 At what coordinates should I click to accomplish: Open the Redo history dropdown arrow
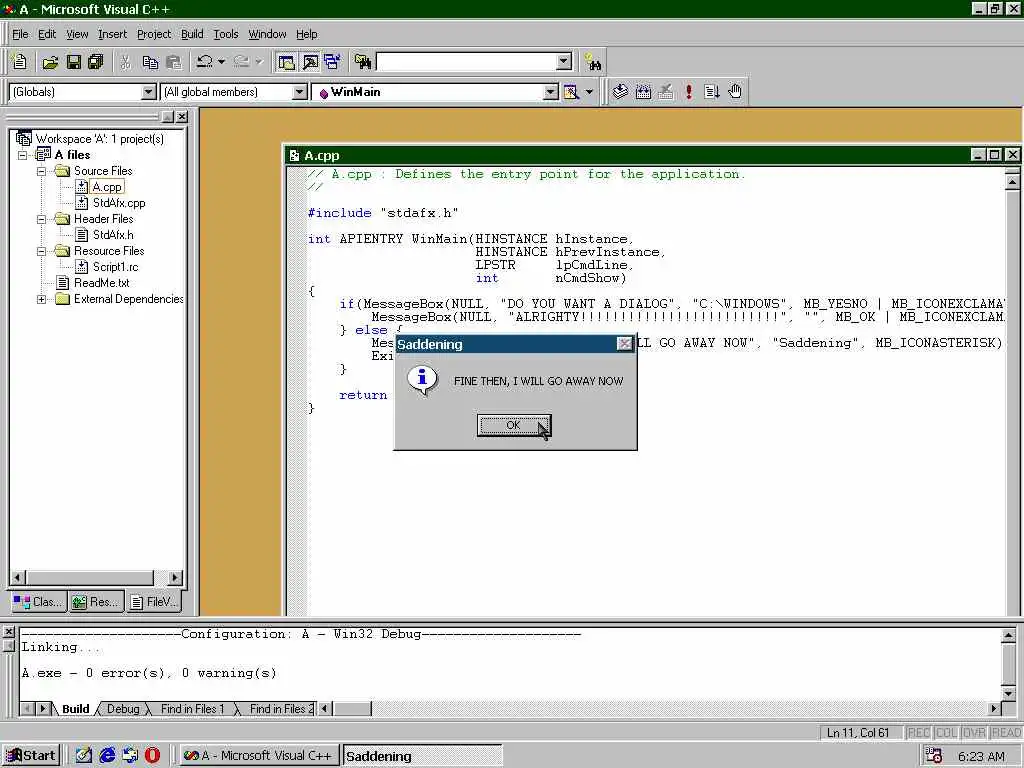259,62
